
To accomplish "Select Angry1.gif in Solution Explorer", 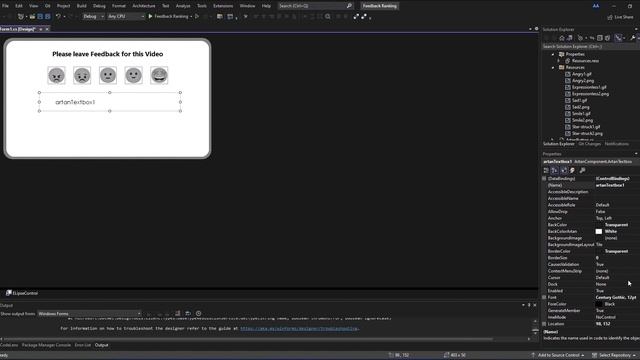I will point(581,74).
